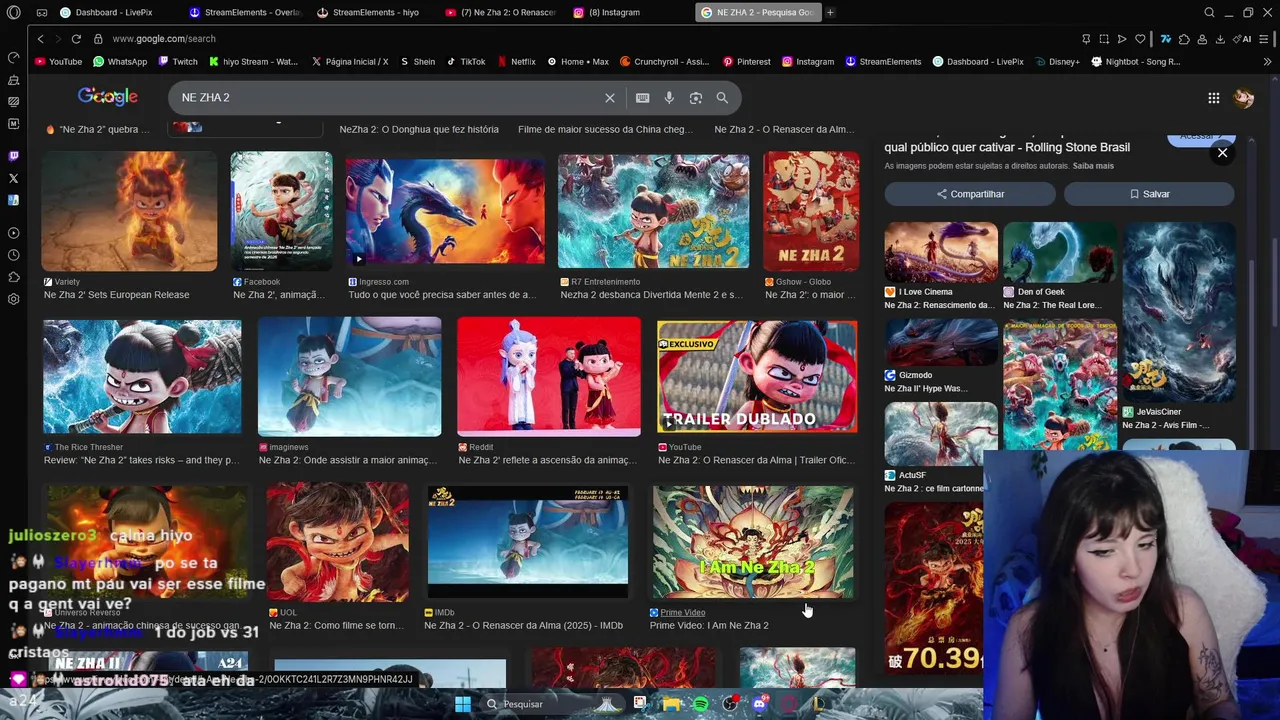Open YouTube bookmark

pos(58,61)
